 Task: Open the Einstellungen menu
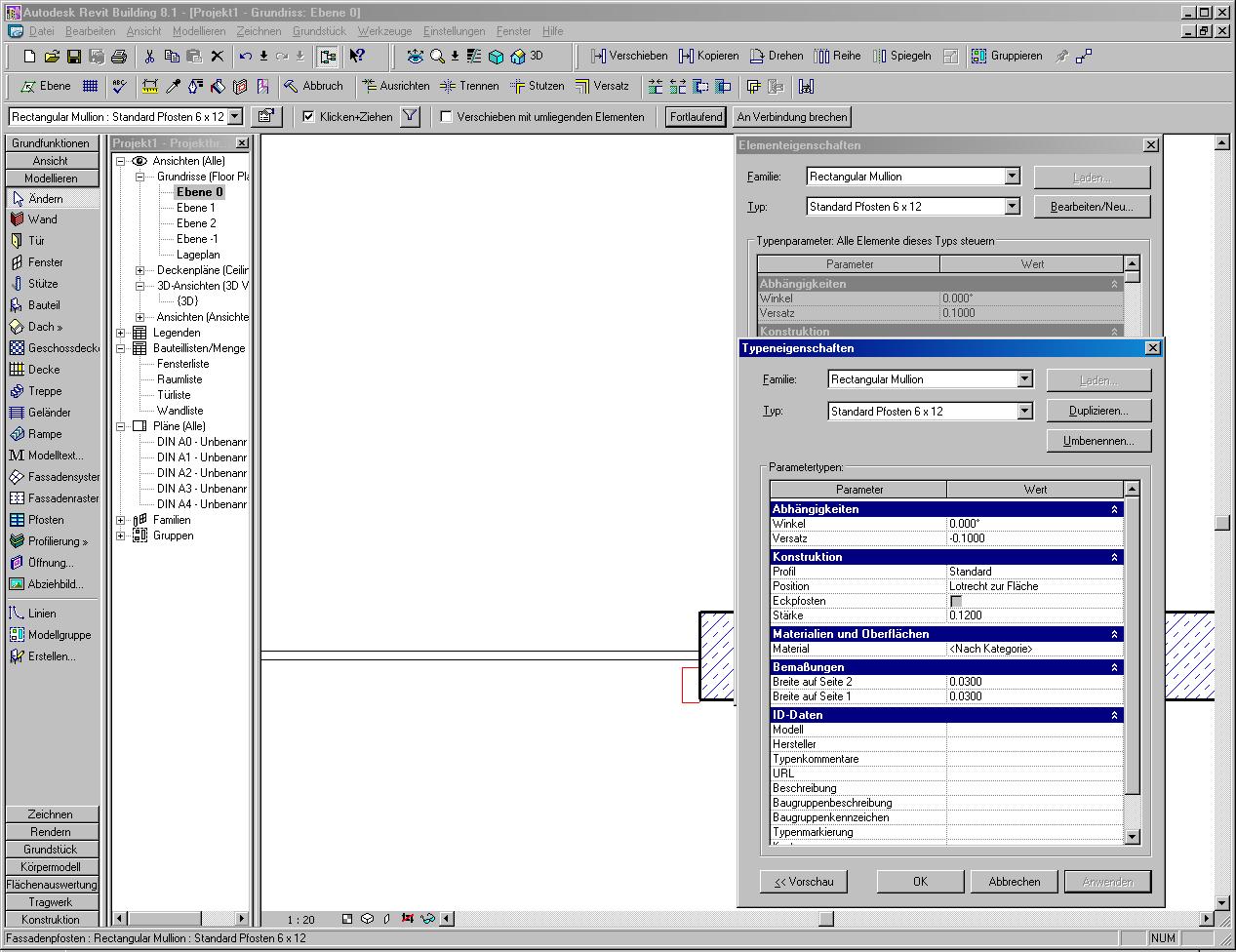point(454,31)
